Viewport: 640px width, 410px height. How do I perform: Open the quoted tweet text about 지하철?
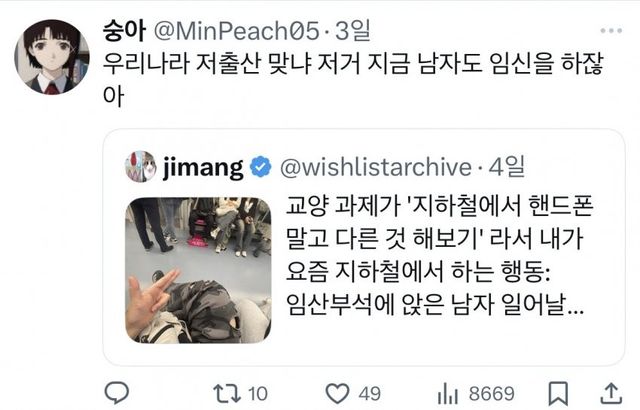click(x=439, y=255)
